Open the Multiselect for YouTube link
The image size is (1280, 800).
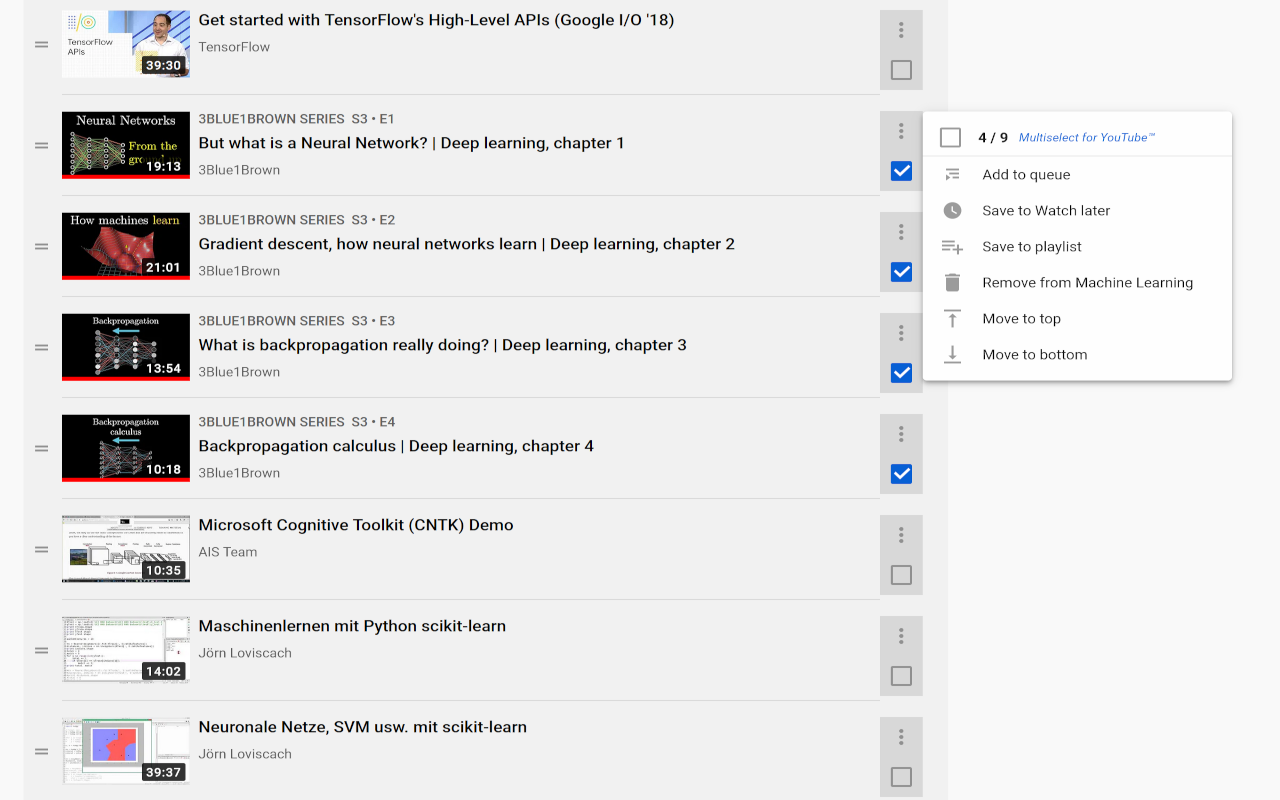(x=1087, y=137)
